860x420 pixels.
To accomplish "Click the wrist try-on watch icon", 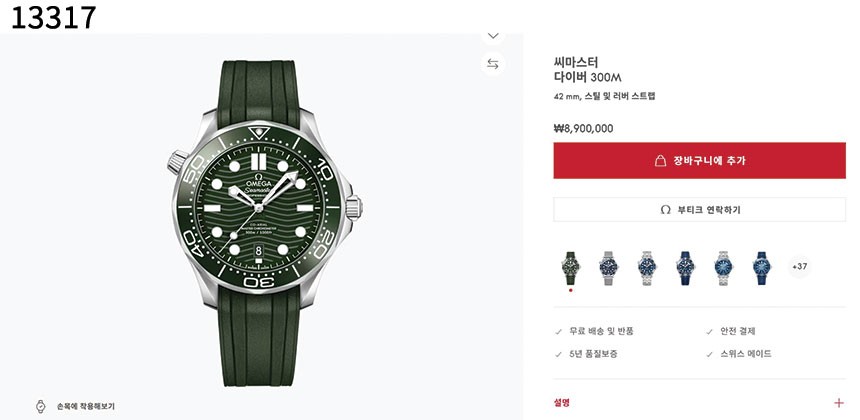I will pyautogui.click(x=41, y=406).
